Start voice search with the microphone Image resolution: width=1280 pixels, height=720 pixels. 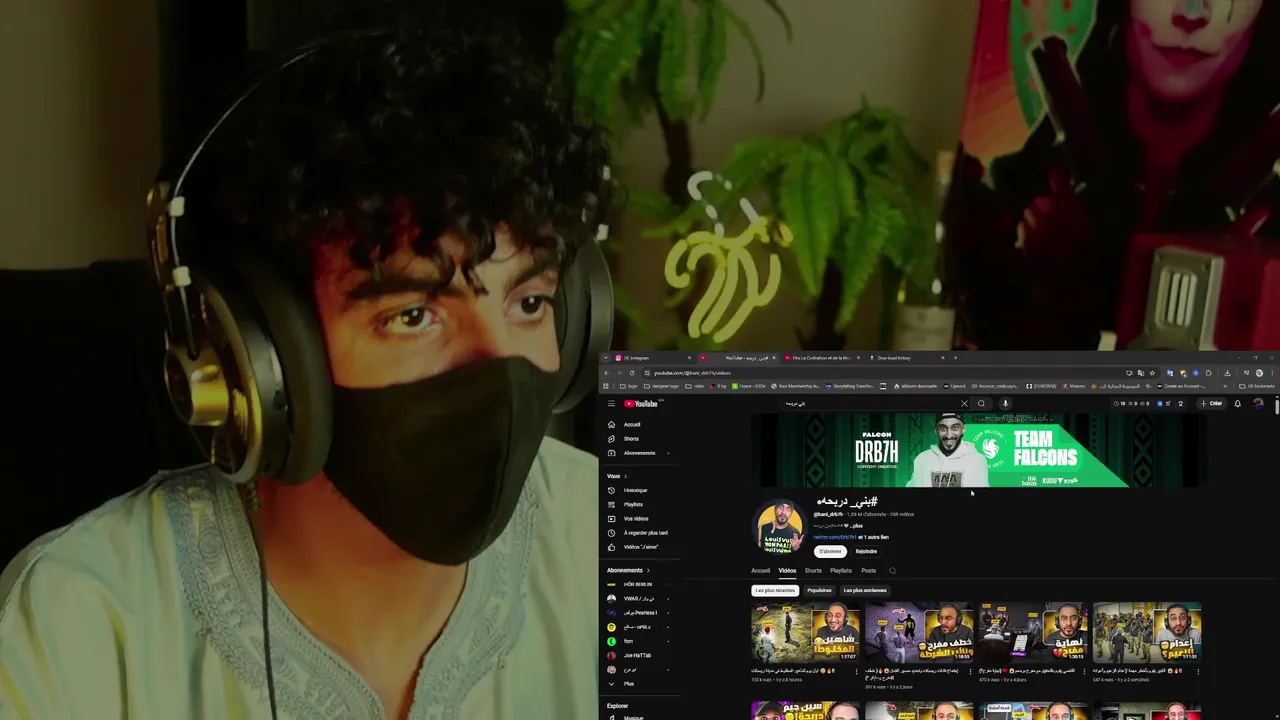(1005, 404)
